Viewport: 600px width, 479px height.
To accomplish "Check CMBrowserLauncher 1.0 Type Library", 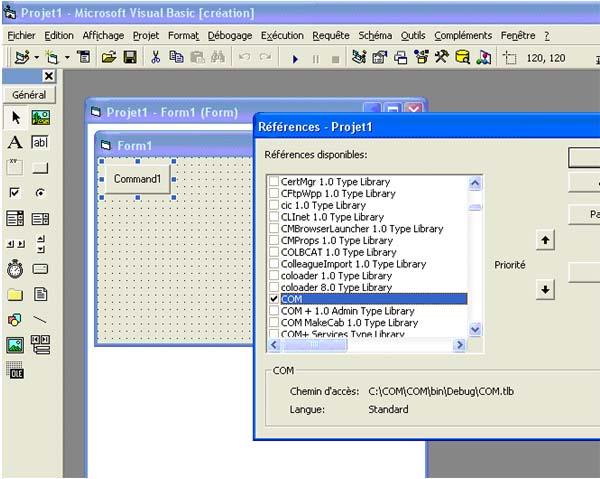I will tap(274, 228).
